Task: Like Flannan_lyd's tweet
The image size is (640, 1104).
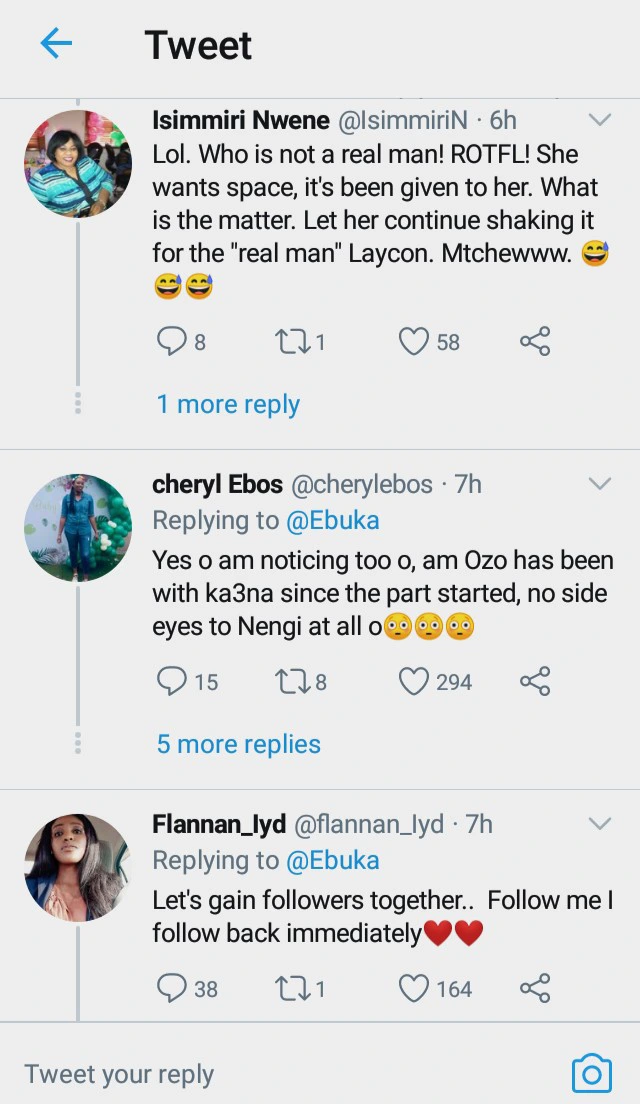Action: coord(413,989)
